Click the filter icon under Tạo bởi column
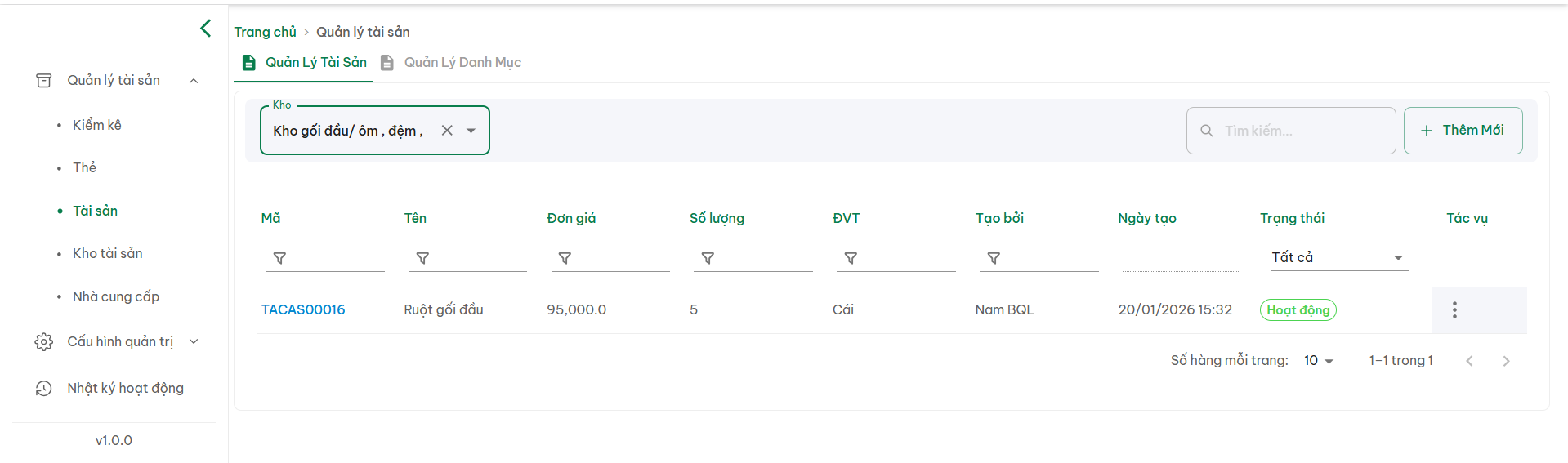This screenshot has height=463, width=1568. 994,258
